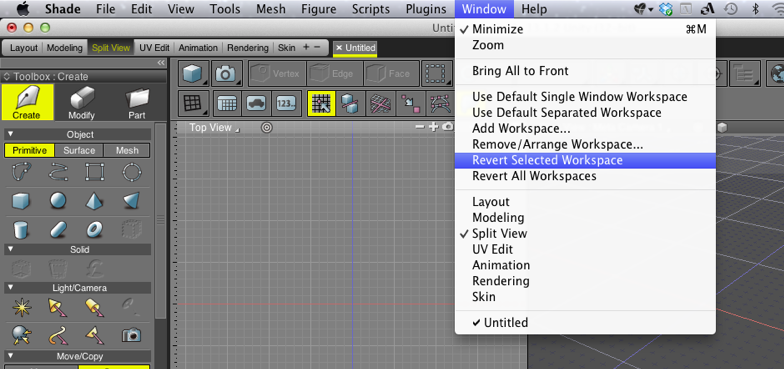This screenshot has height=369, width=784.
Task: Add the yellow cylinder-shaped light
Action: coord(93,307)
